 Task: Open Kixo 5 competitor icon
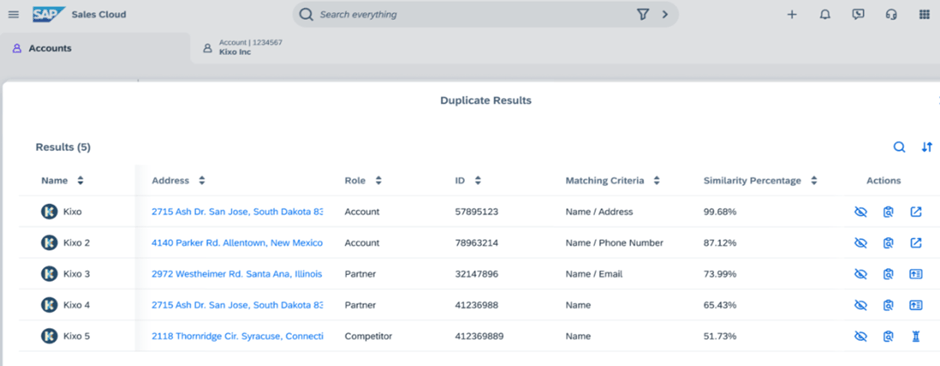[915, 336]
